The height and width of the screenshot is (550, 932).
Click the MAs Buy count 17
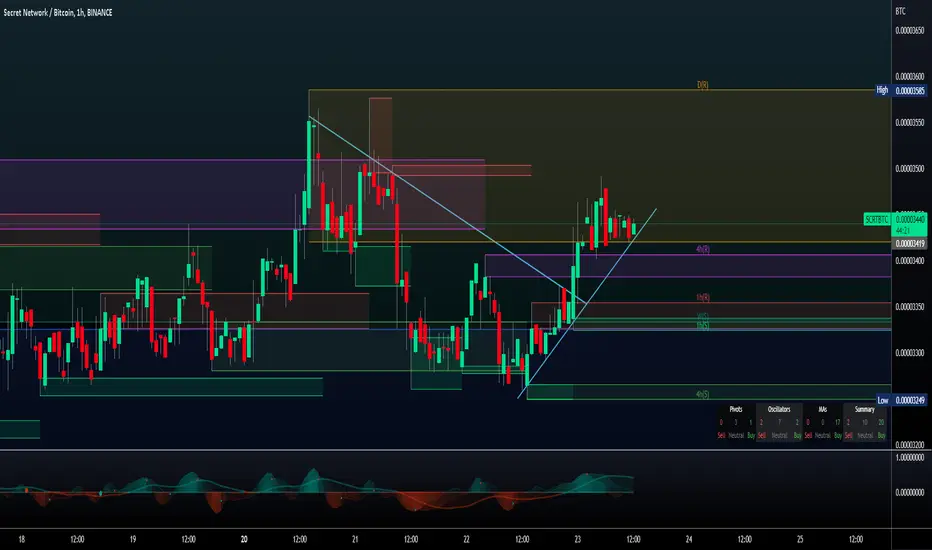click(x=837, y=422)
